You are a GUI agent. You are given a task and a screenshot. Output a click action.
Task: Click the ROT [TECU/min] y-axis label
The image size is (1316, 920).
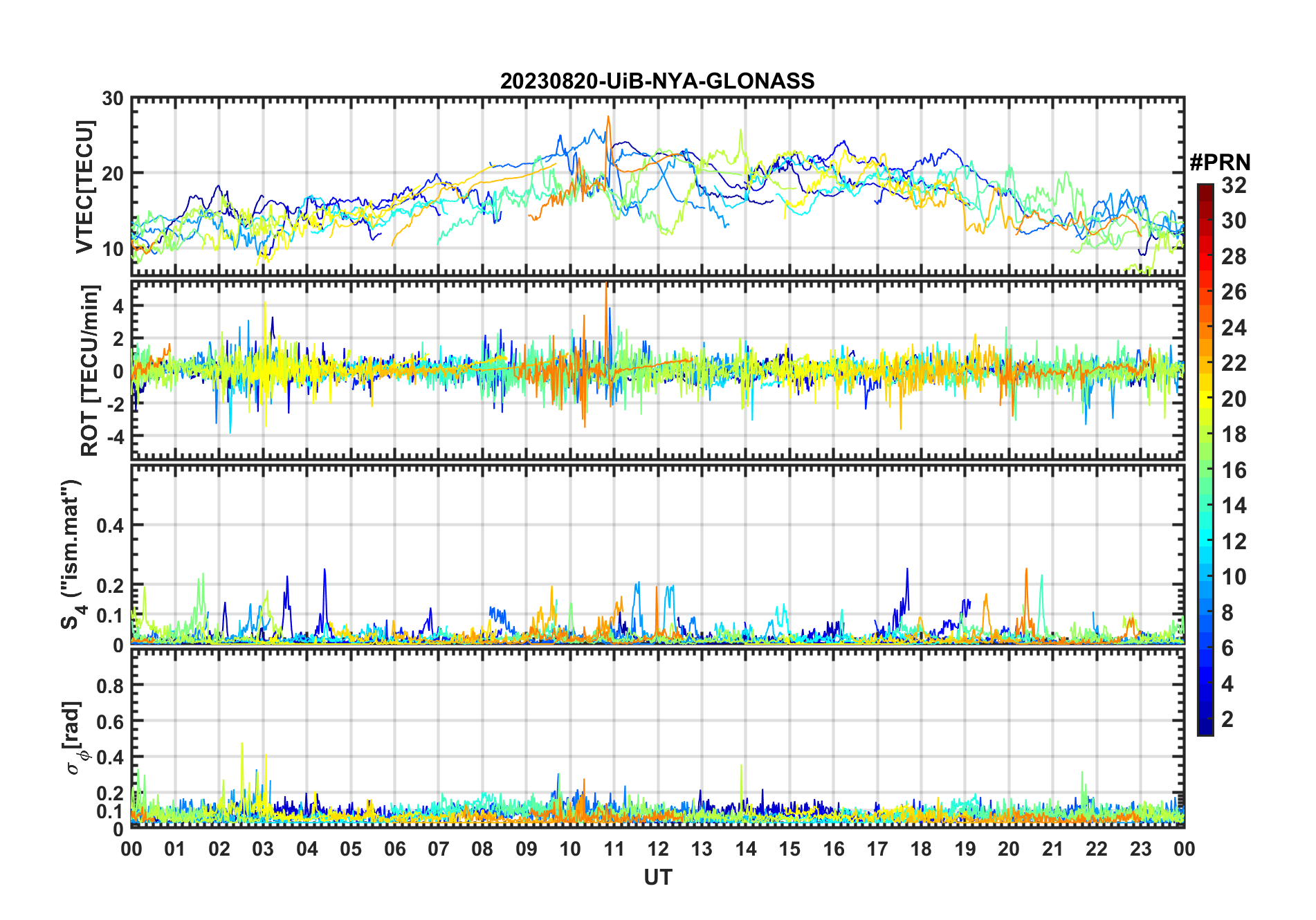pos(90,370)
